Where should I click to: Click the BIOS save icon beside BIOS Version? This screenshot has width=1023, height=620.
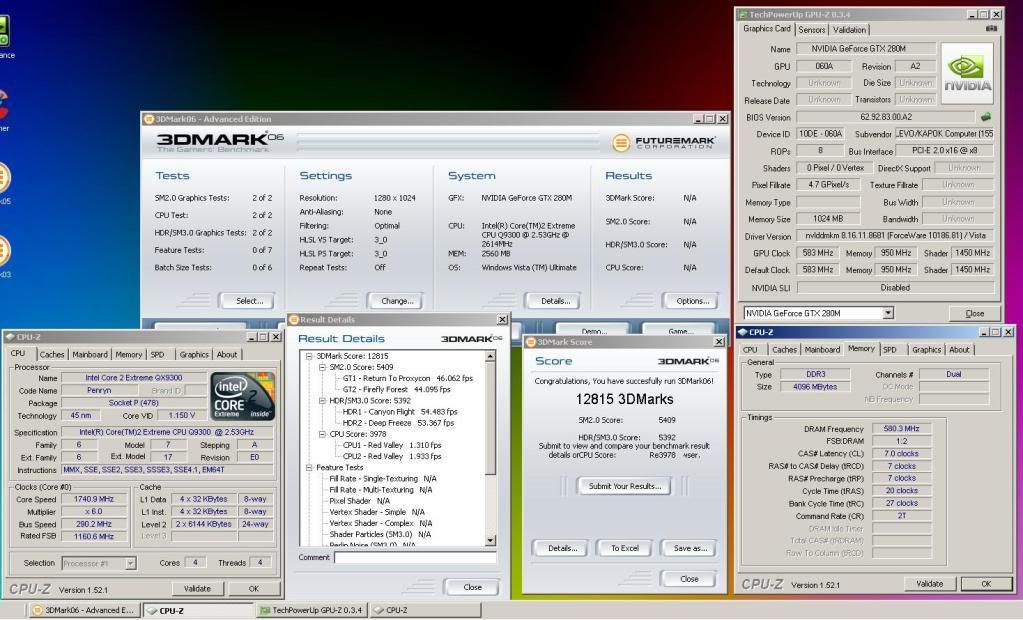986,117
